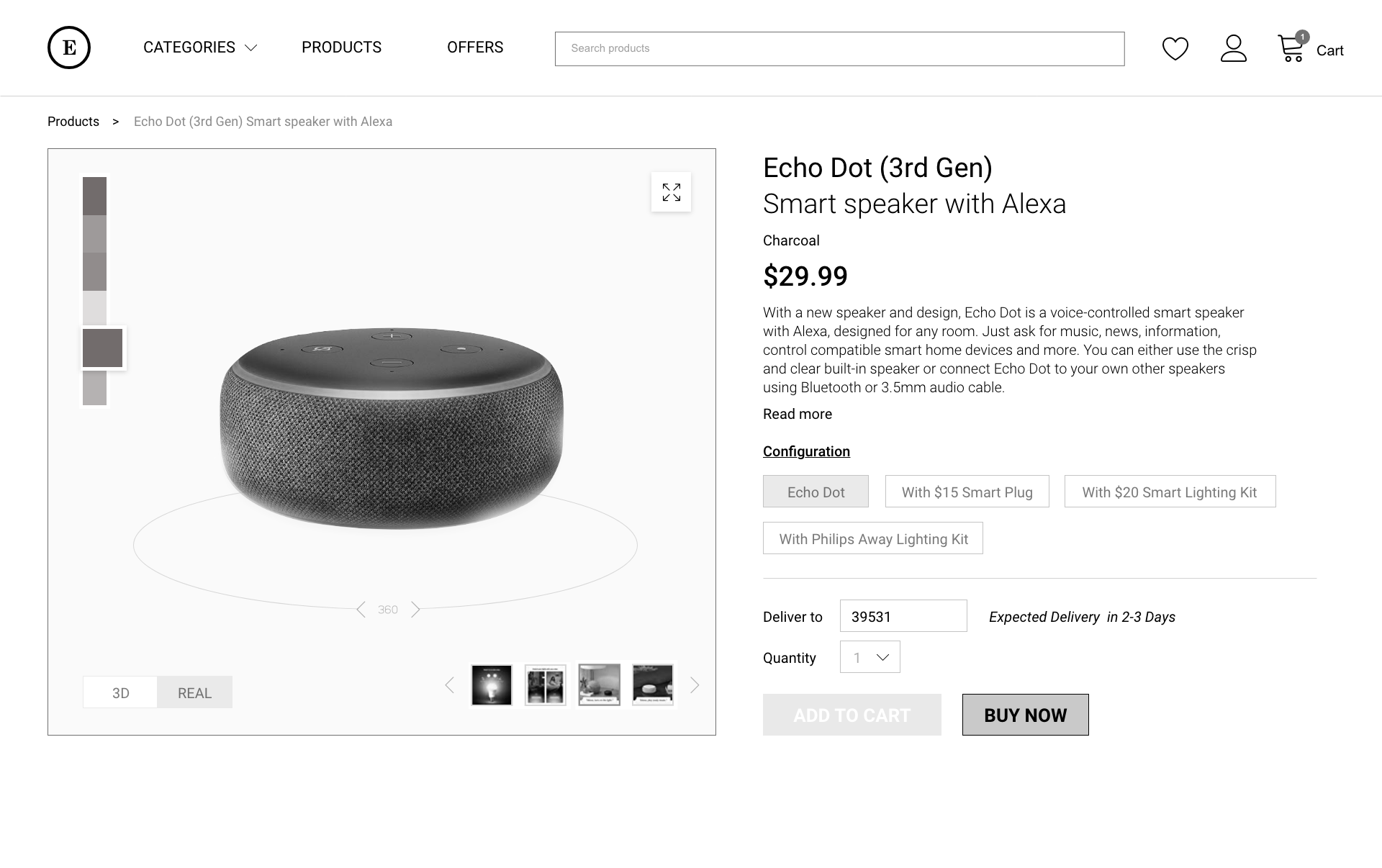Expand the Categories dropdown menu
The width and height of the screenshot is (1382, 868).
click(199, 48)
